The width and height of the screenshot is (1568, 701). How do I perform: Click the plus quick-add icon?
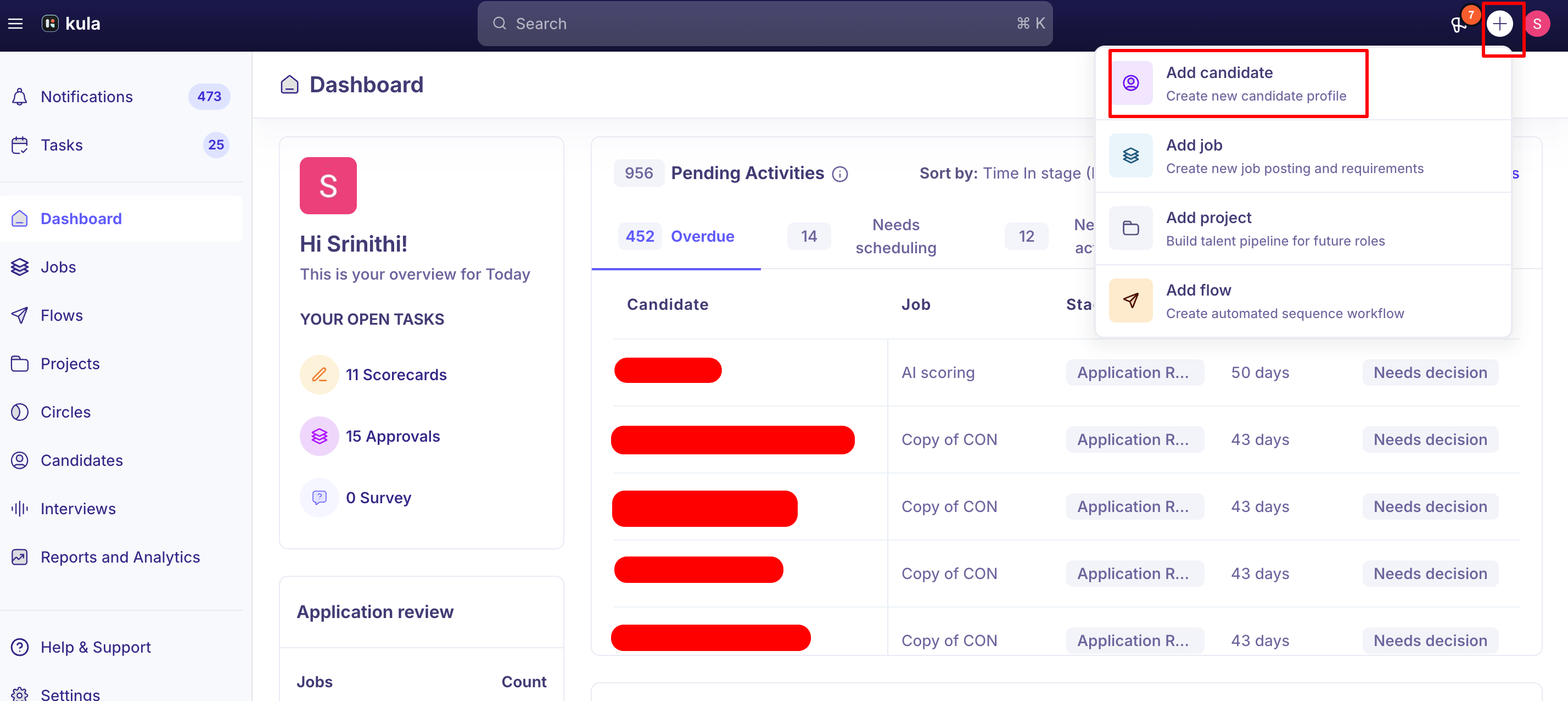click(x=1499, y=24)
